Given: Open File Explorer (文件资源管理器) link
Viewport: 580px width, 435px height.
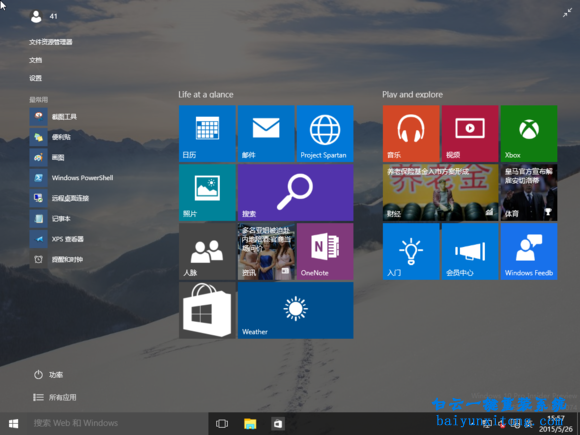Looking at the screenshot, I should point(51,42).
